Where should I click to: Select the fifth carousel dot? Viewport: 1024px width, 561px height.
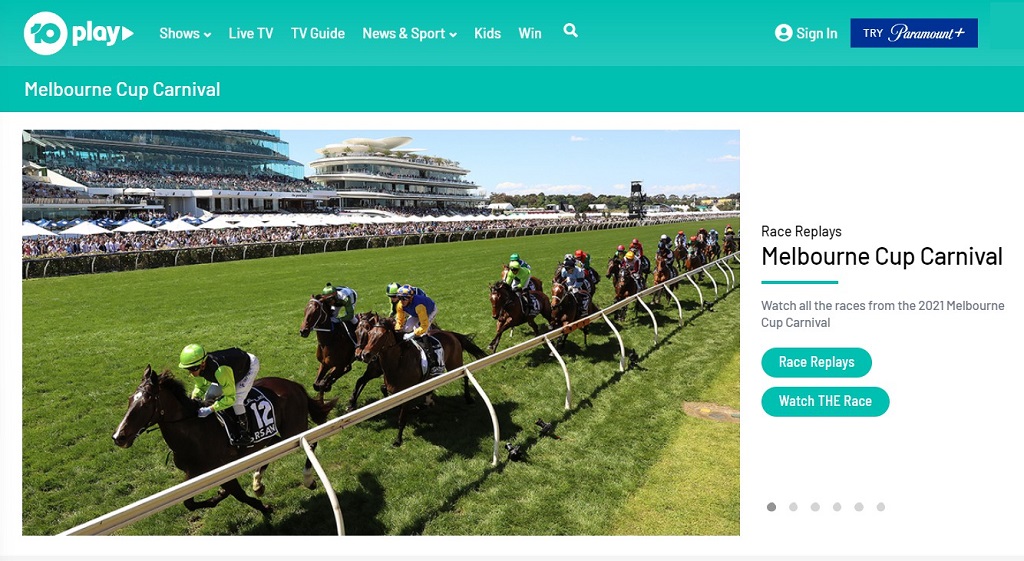tap(859, 507)
